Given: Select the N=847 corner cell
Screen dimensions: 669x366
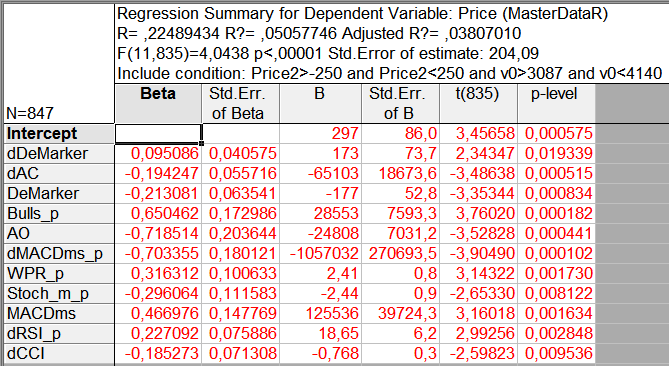Looking at the screenshot, I should tap(59, 64).
